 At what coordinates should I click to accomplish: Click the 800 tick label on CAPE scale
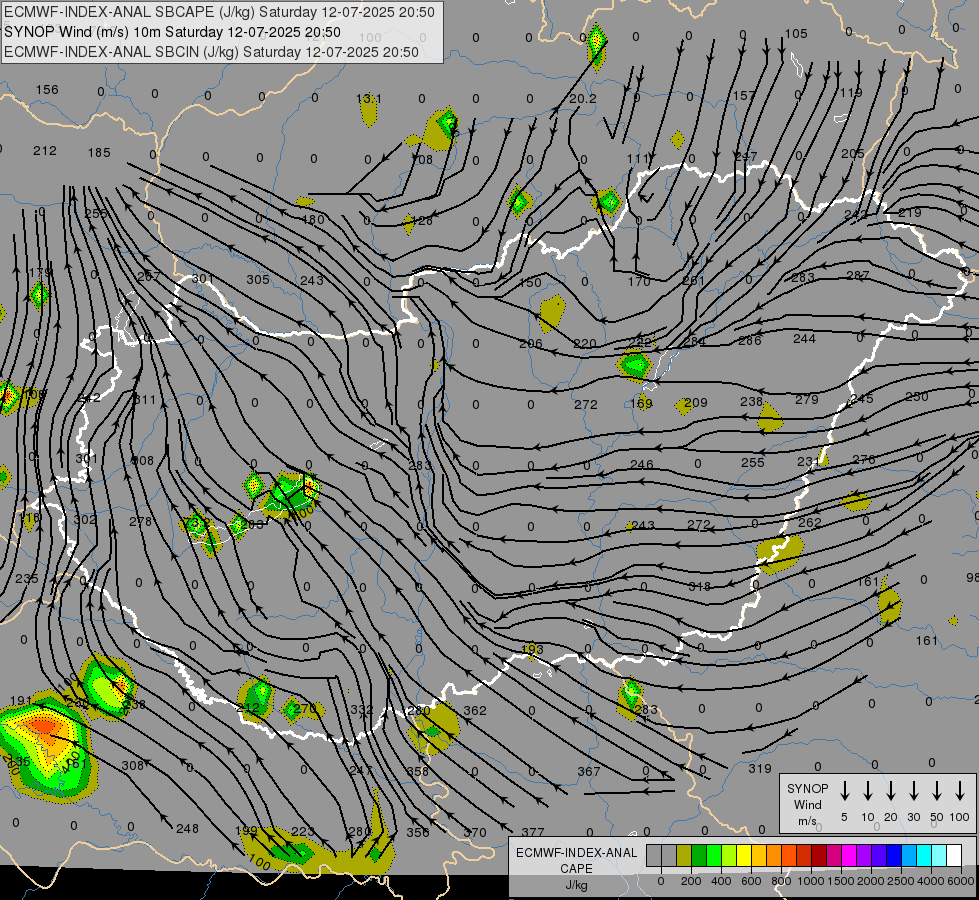point(781,881)
